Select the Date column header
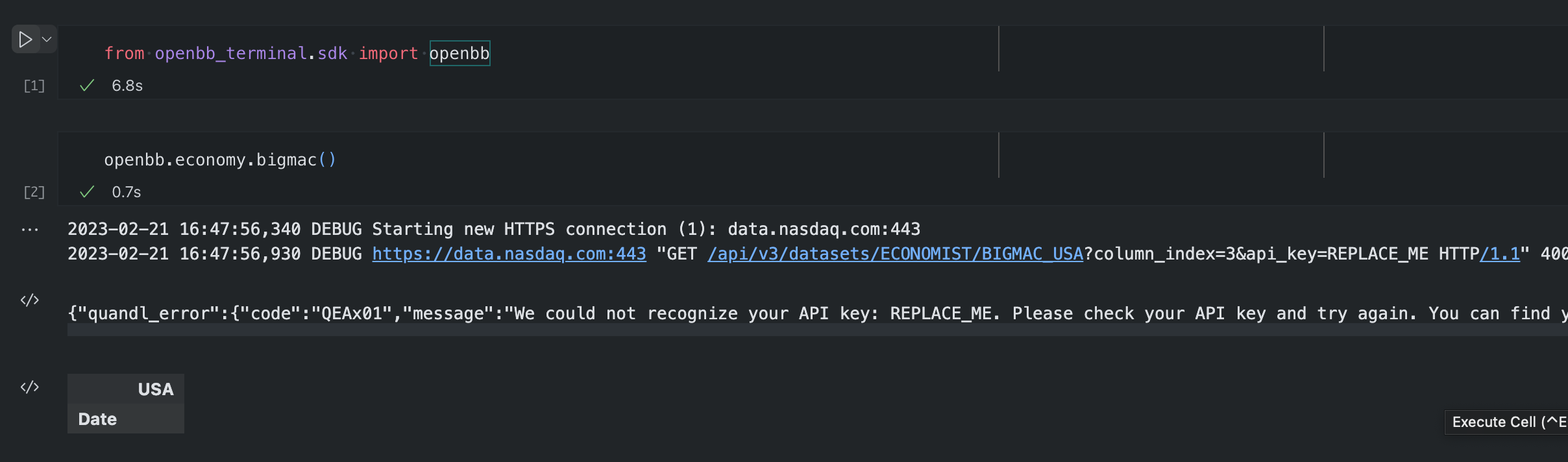 pyautogui.click(x=97, y=419)
